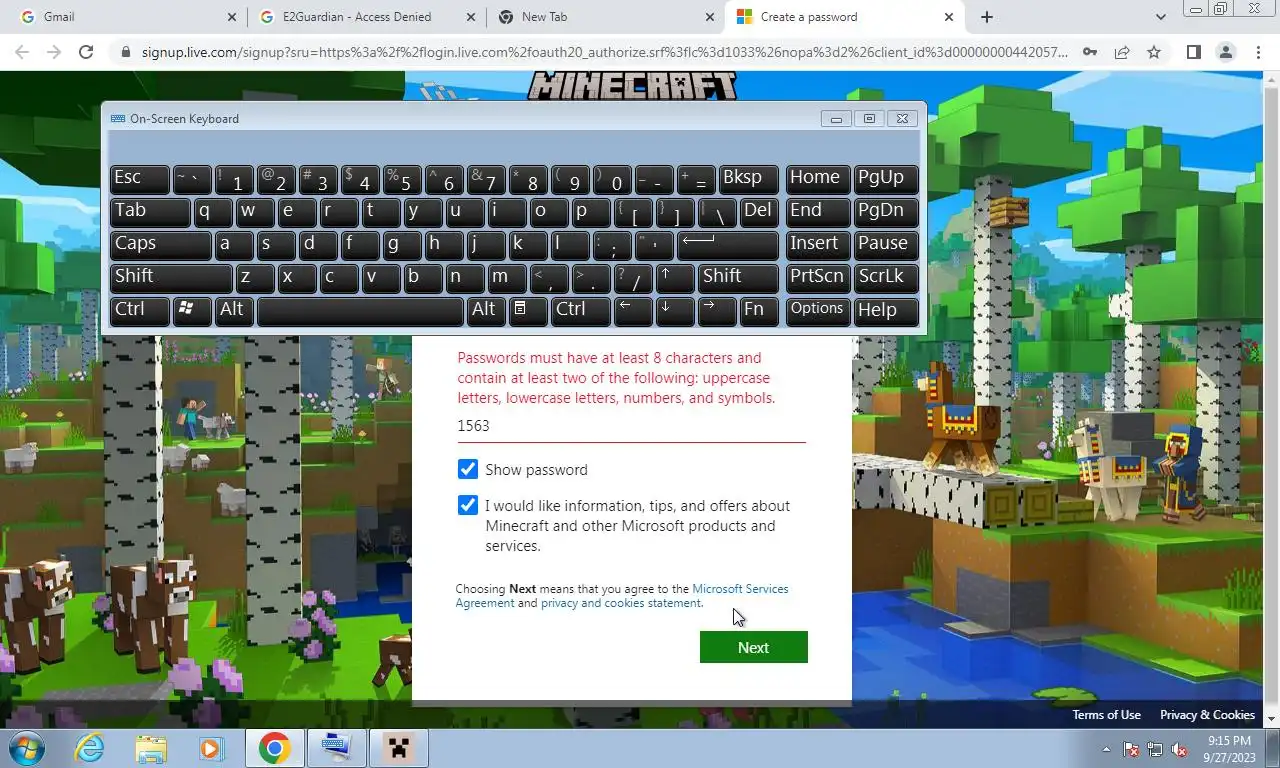Click the volume speaker tray icon

pos(1179,749)
